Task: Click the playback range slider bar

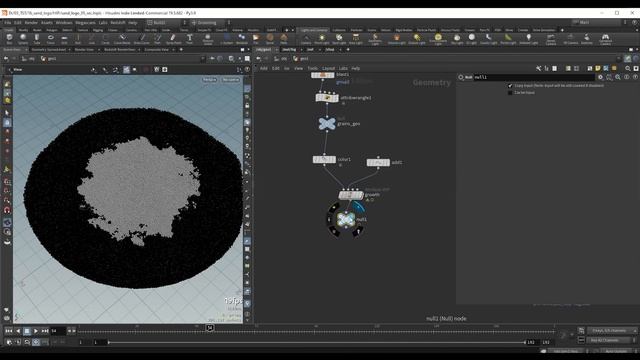Action: pyautogui.click(x=316, y=342)
